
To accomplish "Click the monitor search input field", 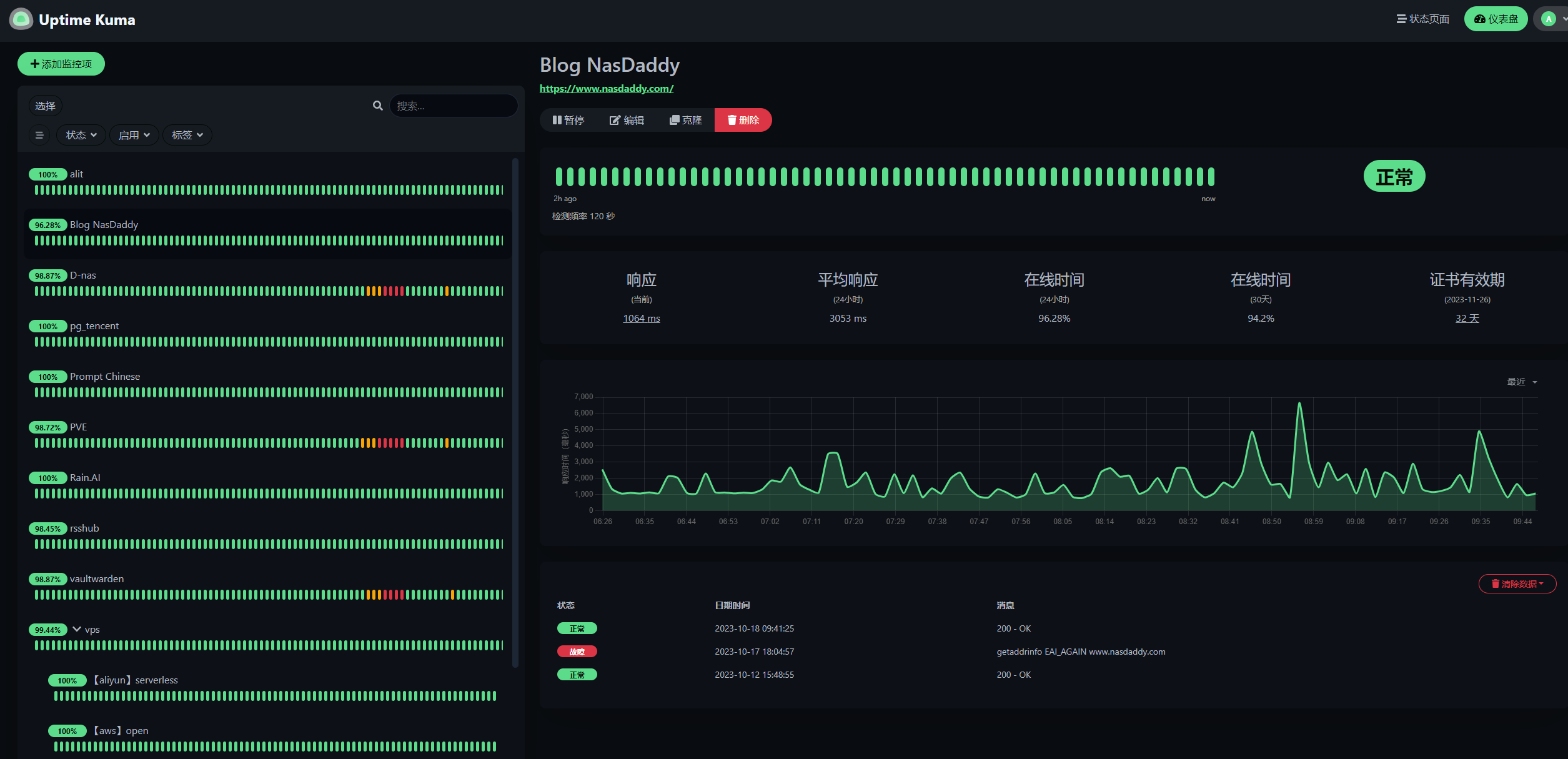I will 453,106.
